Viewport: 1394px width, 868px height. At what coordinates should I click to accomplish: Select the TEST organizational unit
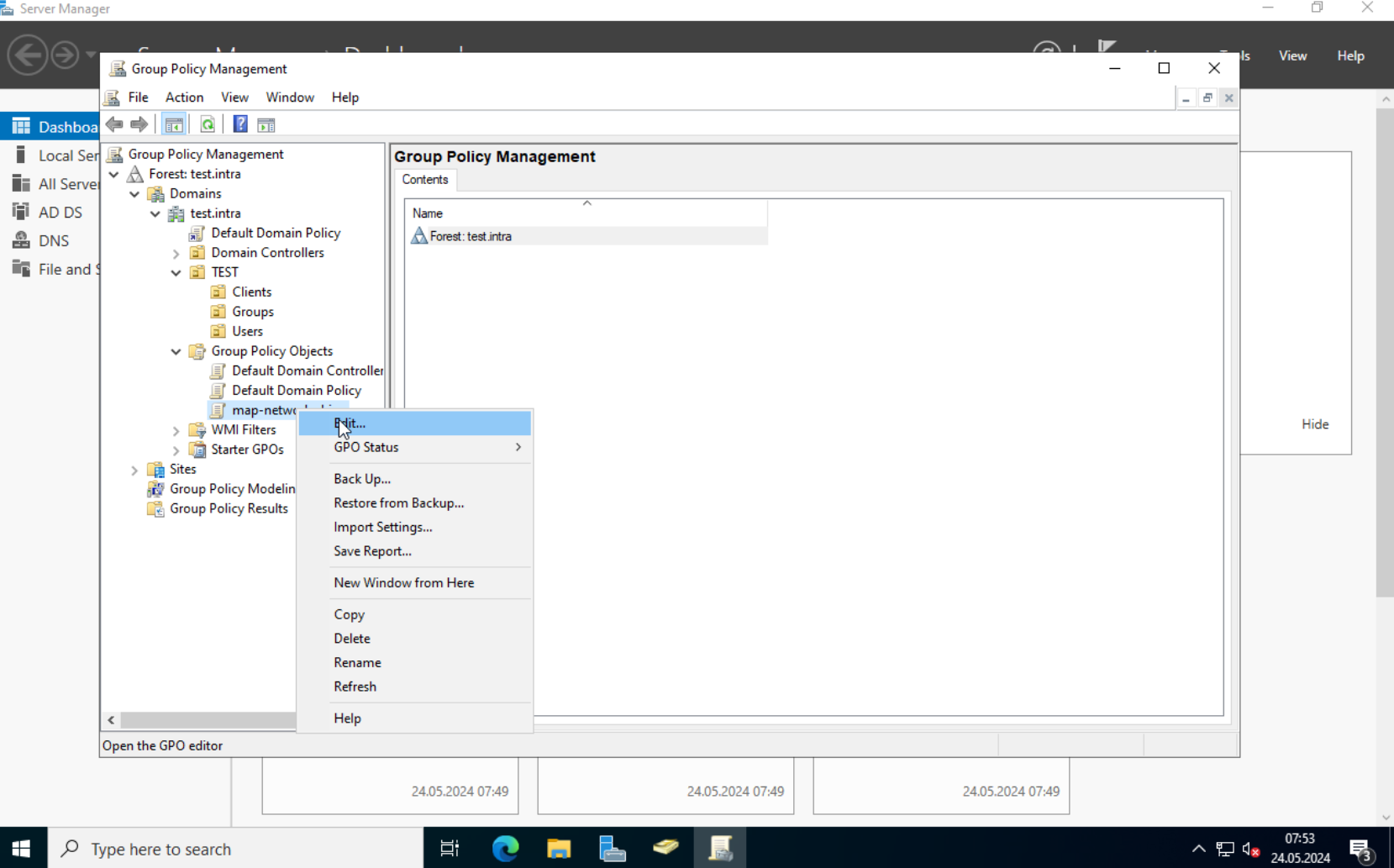[x=224, y=272]
